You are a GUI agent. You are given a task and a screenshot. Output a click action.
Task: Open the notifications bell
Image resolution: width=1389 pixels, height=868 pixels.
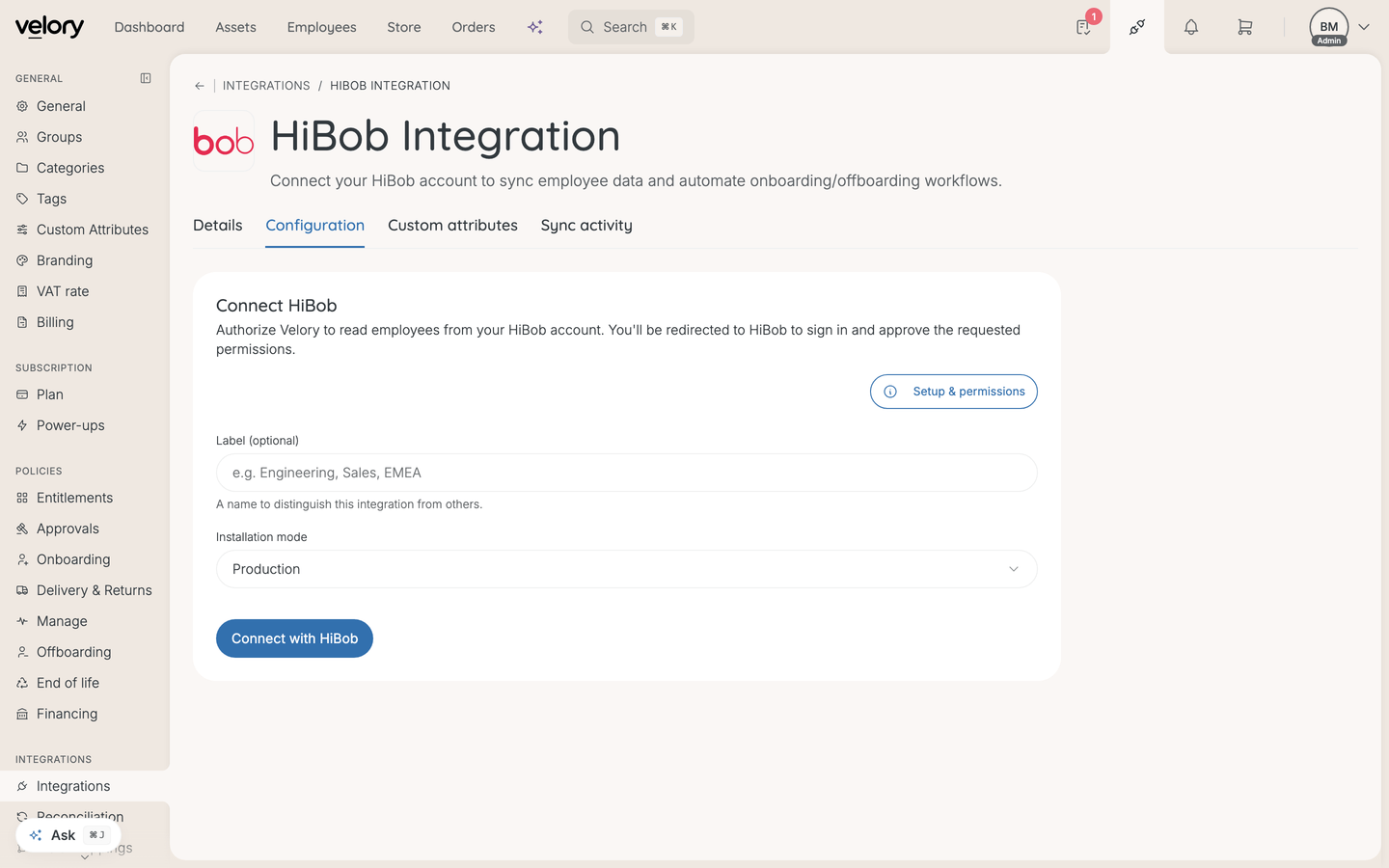pyautogui.click(x=1191, y=27)
